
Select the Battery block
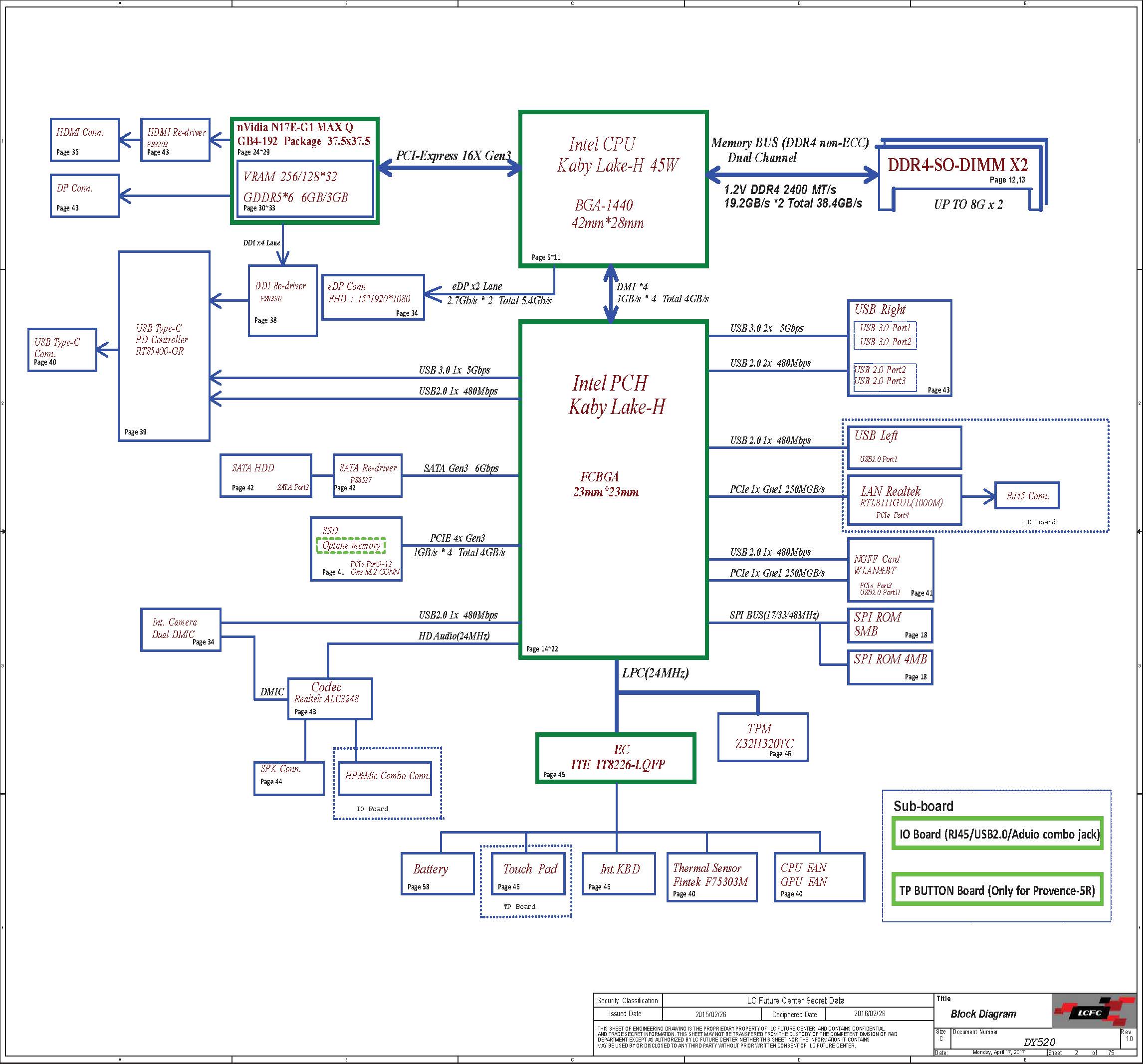pyautogui.click(x=437, y=873)
